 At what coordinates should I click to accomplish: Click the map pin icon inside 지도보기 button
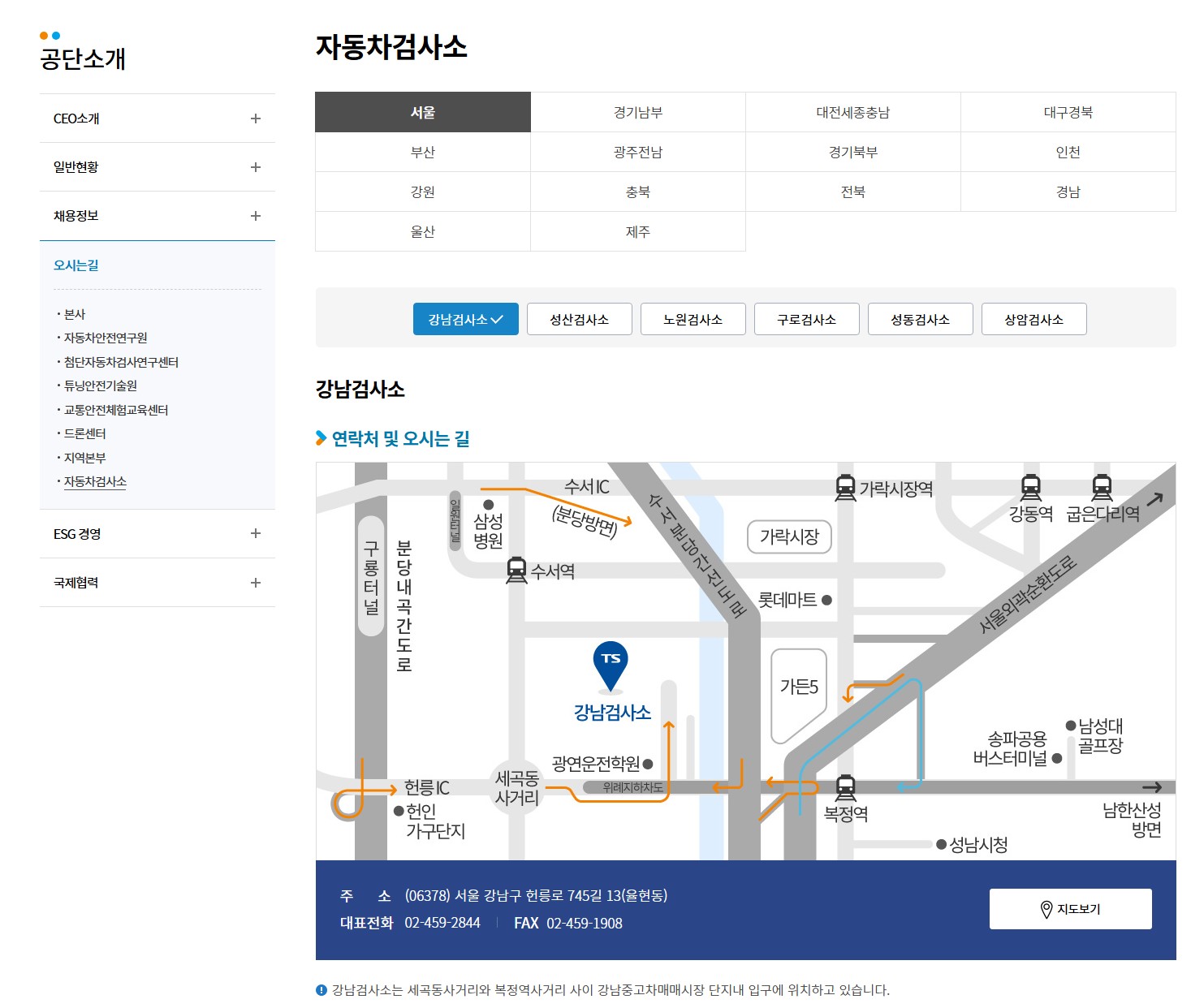point(1046,909)
